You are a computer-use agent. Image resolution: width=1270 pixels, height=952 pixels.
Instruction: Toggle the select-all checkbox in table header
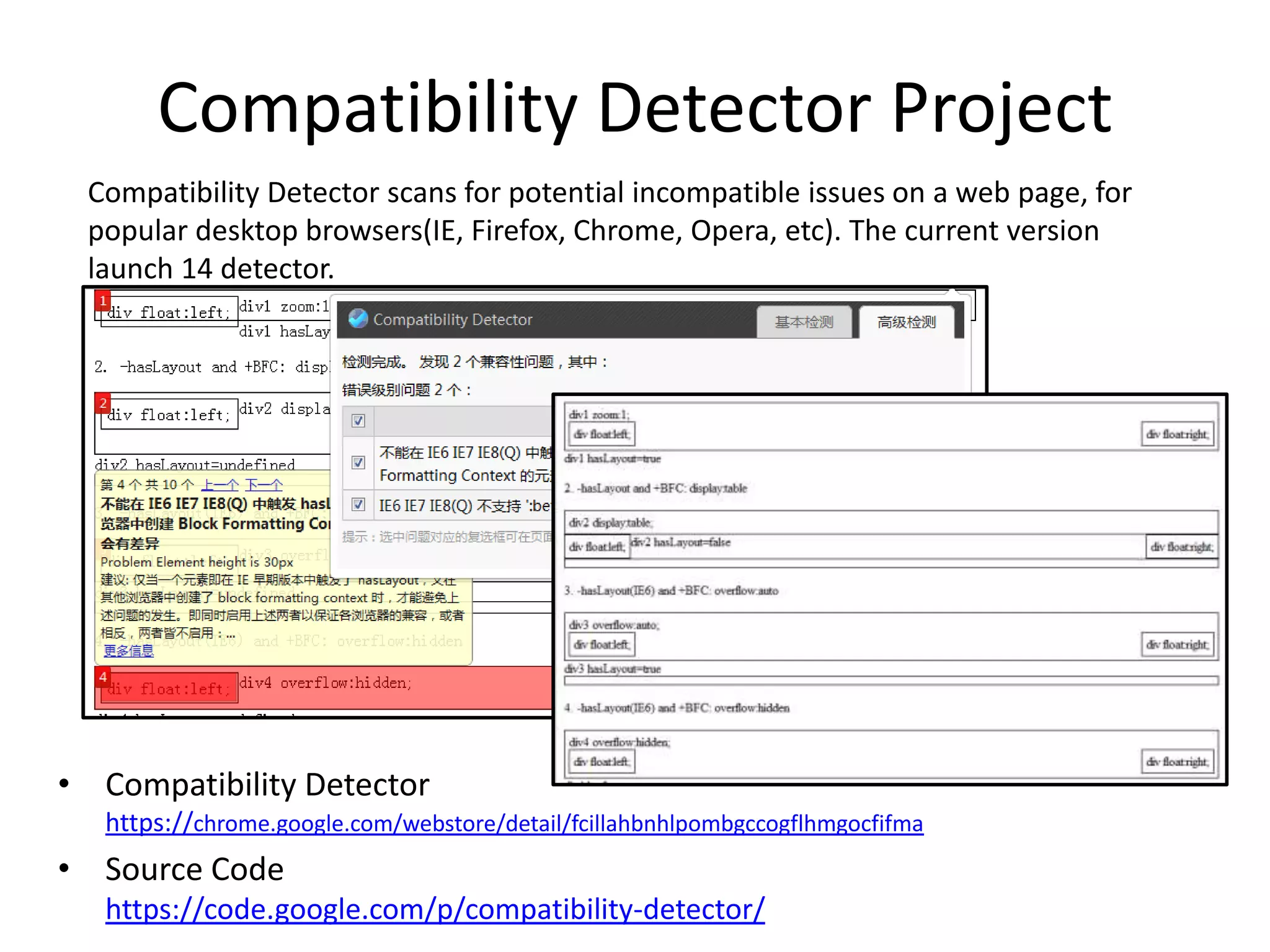click(x=358, y=421)
